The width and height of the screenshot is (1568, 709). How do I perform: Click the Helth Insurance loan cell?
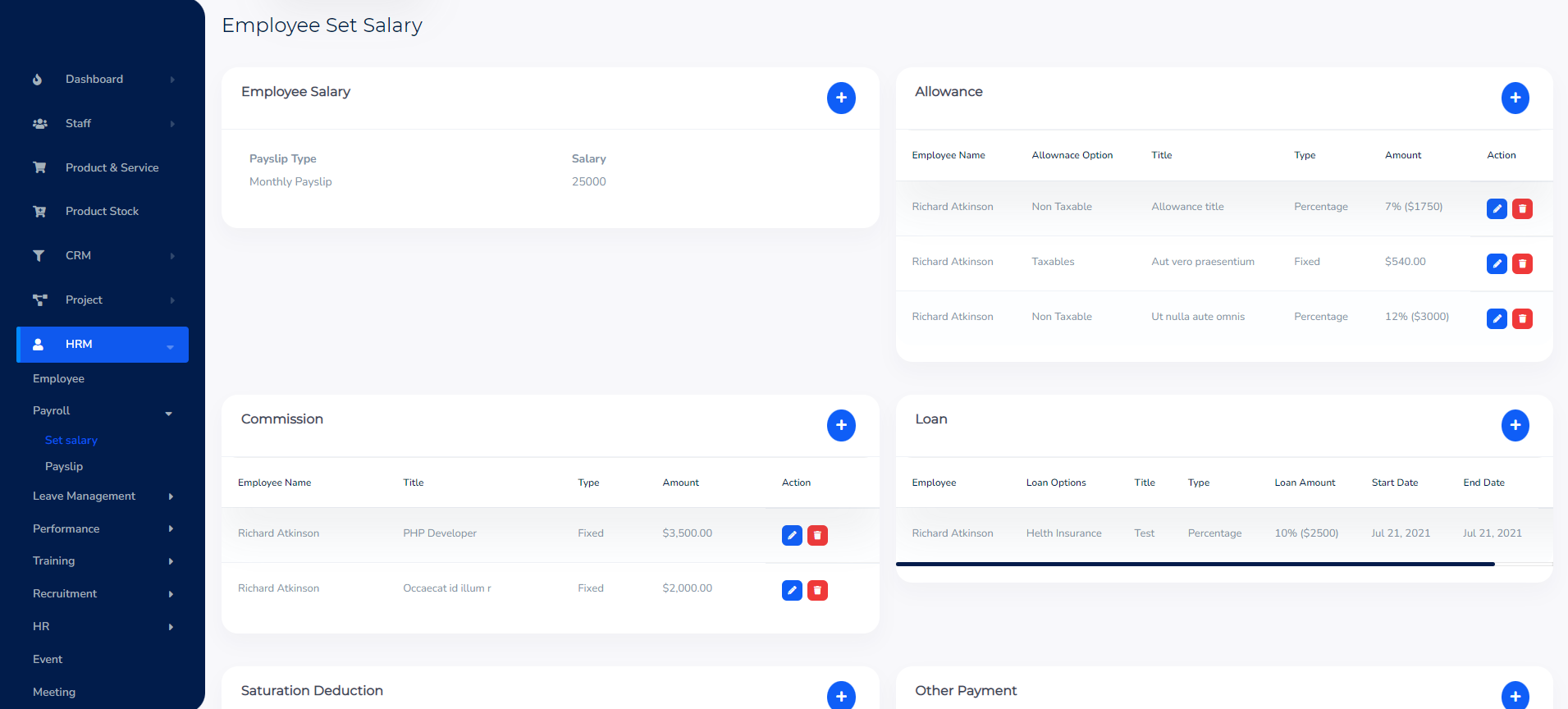[x=1063, y=533]
